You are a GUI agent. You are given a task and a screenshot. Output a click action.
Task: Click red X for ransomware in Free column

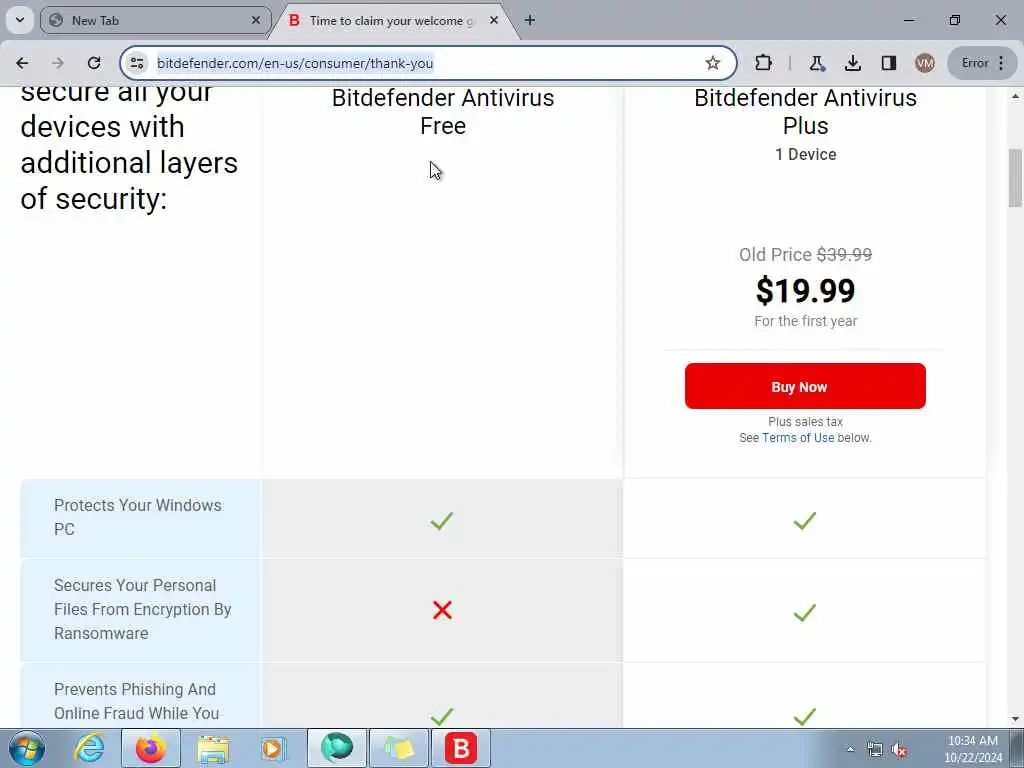click(x=442, y=610)
